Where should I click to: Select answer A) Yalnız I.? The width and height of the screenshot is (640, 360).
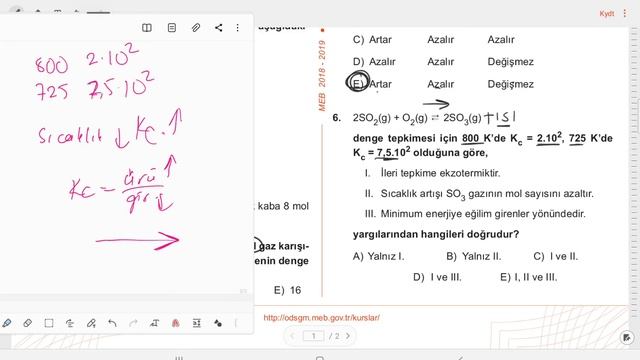(x=378, y=256)
